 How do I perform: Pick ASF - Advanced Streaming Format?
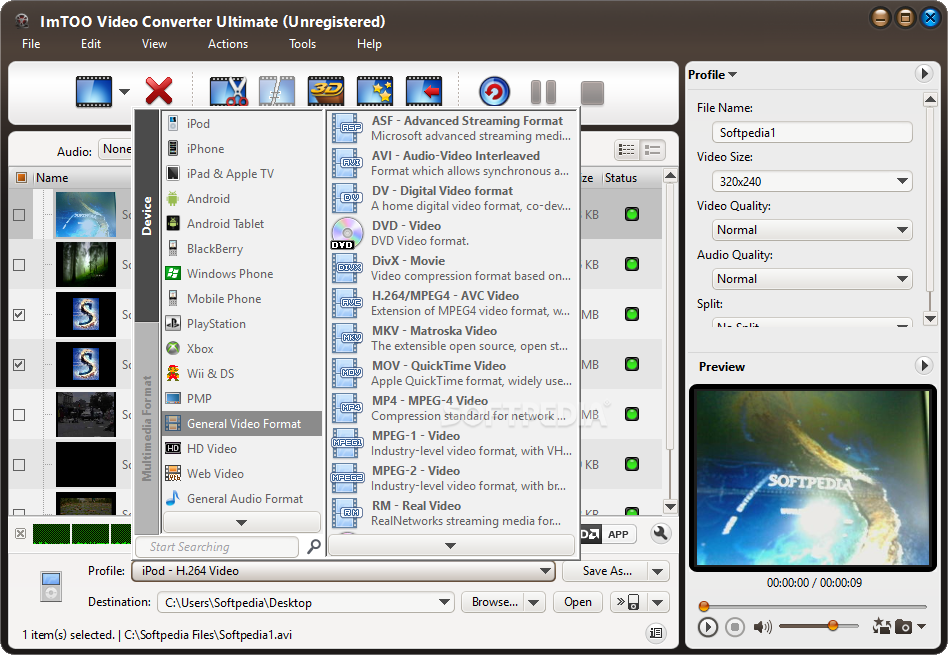450,128
